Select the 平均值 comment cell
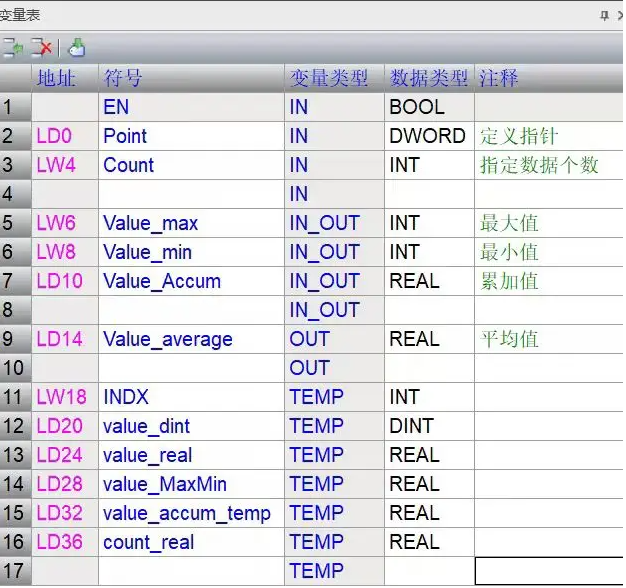Image resolution: width=626 pixels, height=588 pixels. (549, 339)
